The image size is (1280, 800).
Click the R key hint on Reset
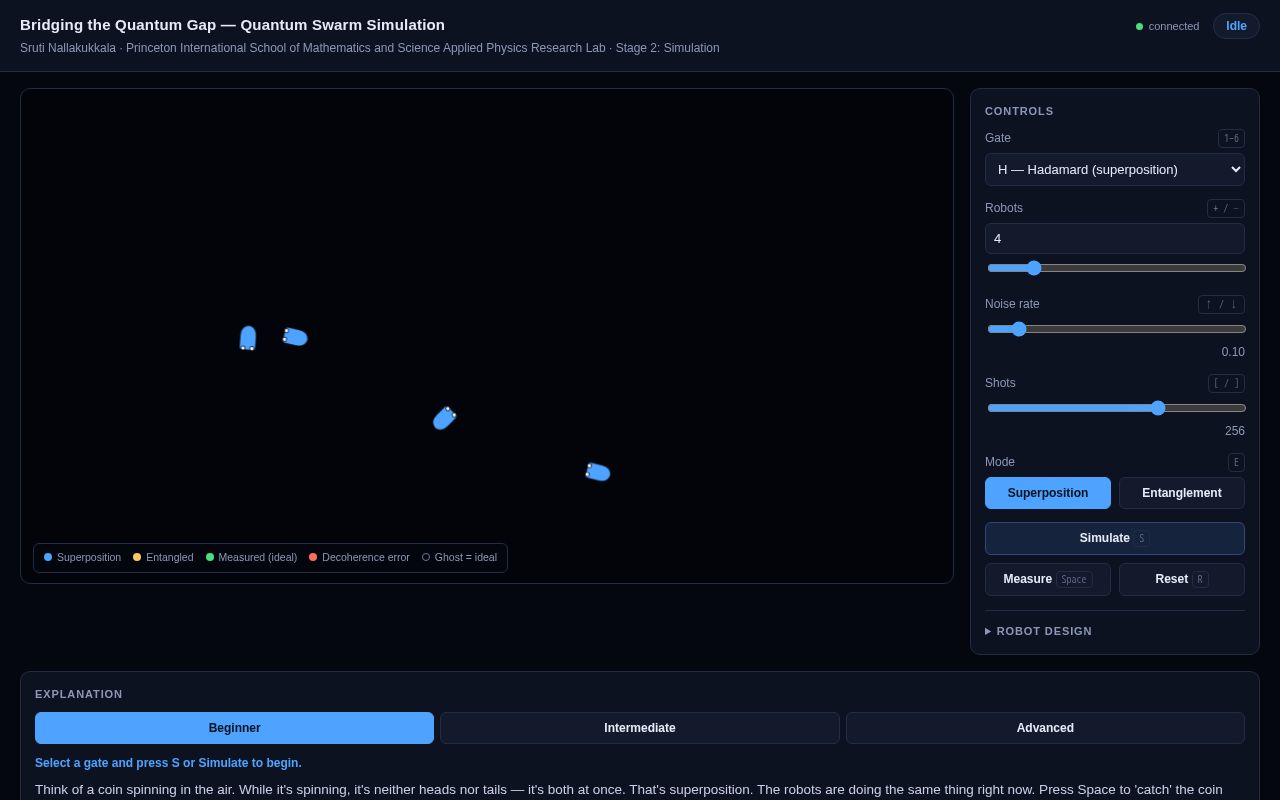click(1200, 579)
